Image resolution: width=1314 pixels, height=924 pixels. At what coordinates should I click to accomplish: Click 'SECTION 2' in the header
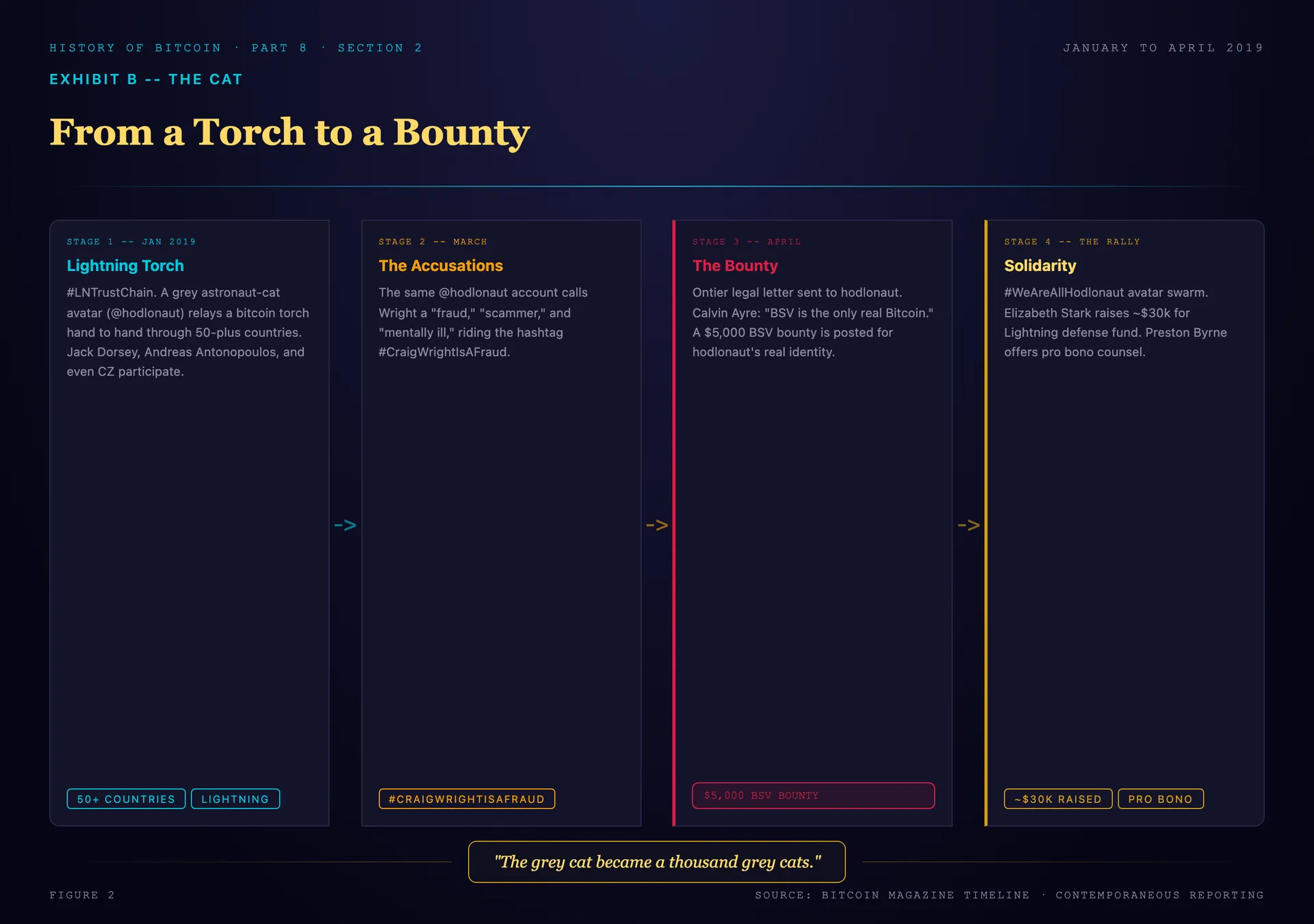click(380, 48)
